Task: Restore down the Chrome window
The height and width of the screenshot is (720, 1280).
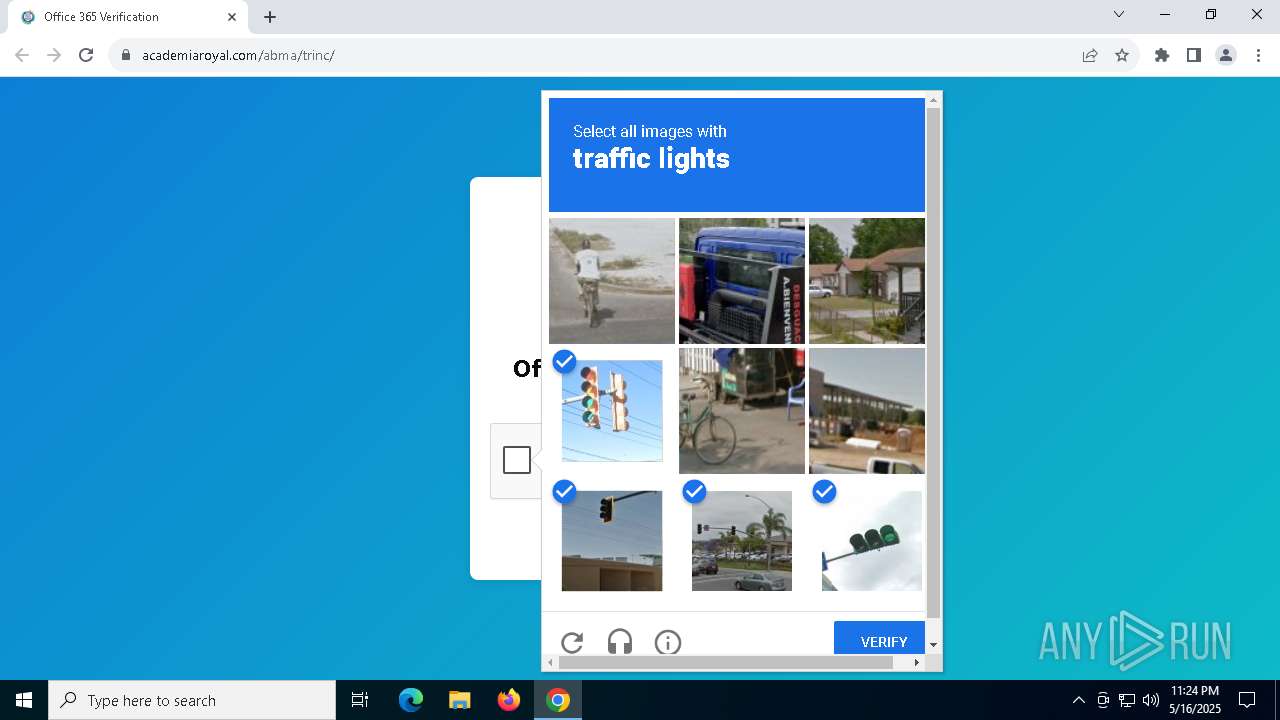Action: [x=1211, y=15]
